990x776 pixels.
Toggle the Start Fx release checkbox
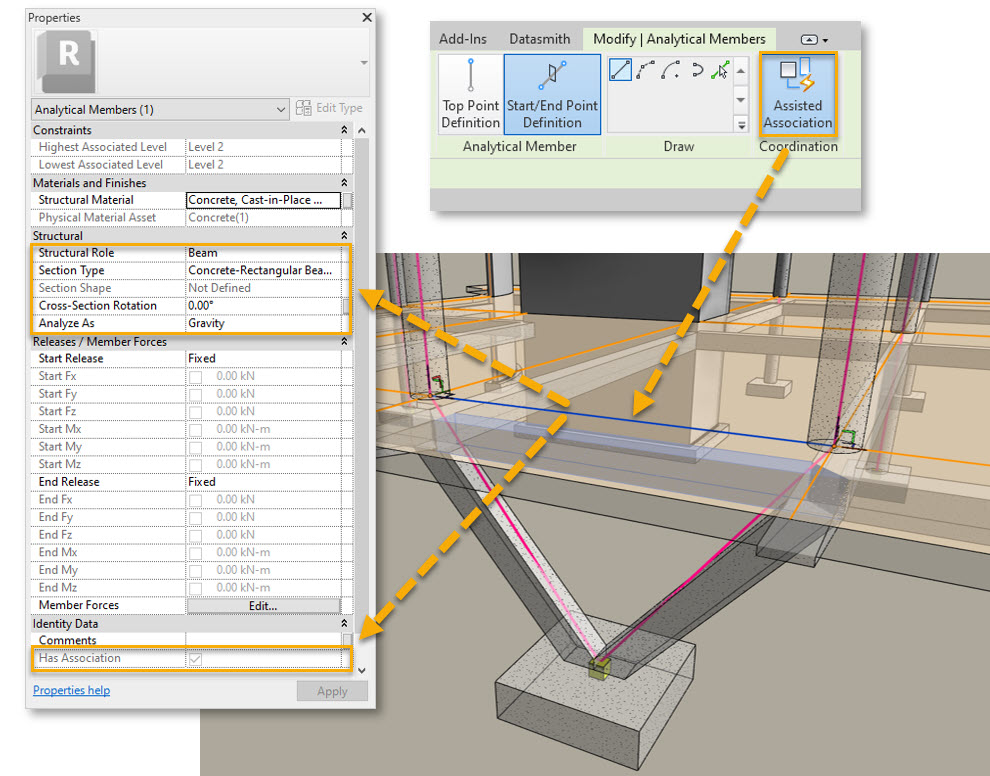(x=195, y=376)
